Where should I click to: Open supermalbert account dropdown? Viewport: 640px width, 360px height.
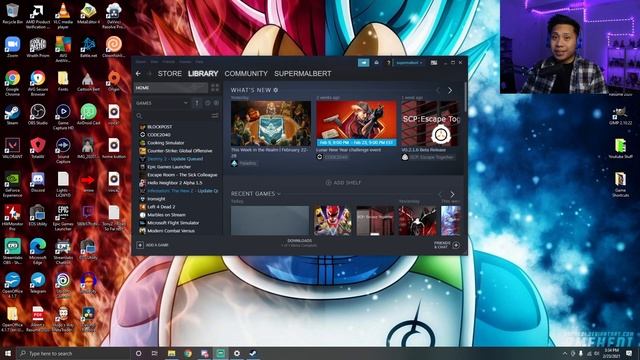409,62
